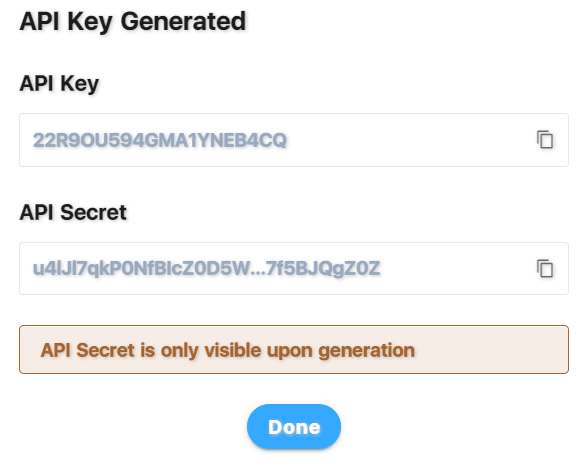Click blank space inside API Secret field

[456, 268]
